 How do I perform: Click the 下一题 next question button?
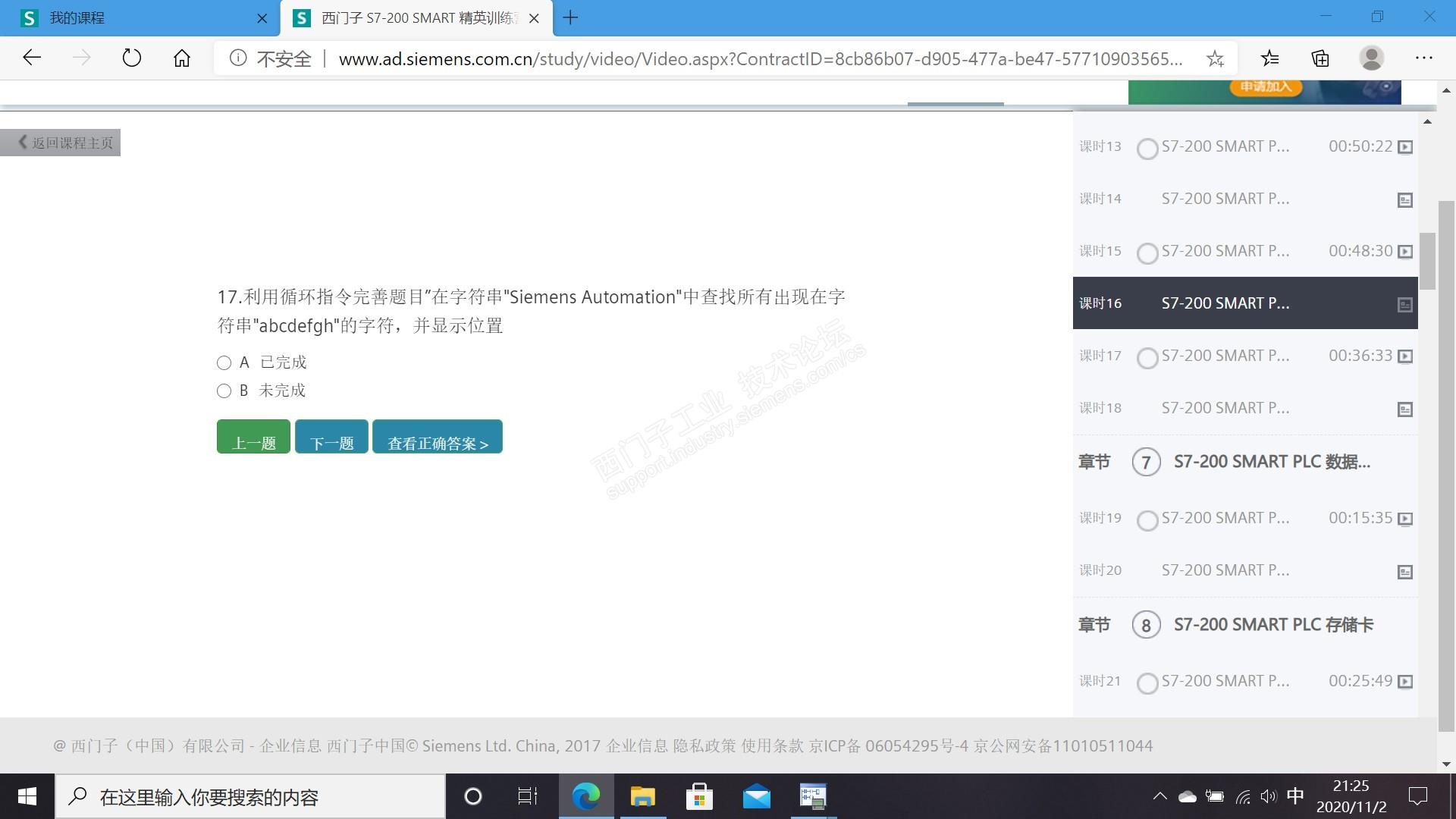tap(331, 437)
